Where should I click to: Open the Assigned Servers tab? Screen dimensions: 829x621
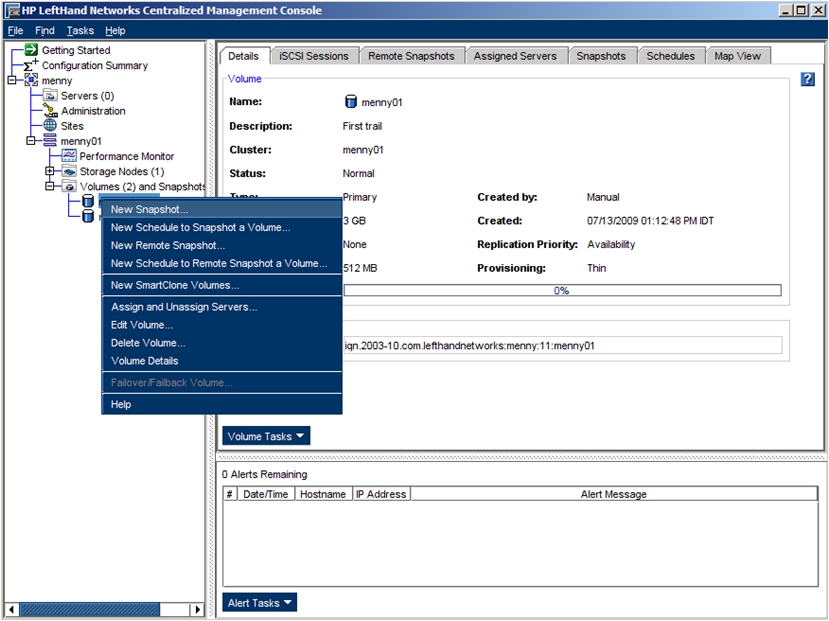[x=515, y=56]
